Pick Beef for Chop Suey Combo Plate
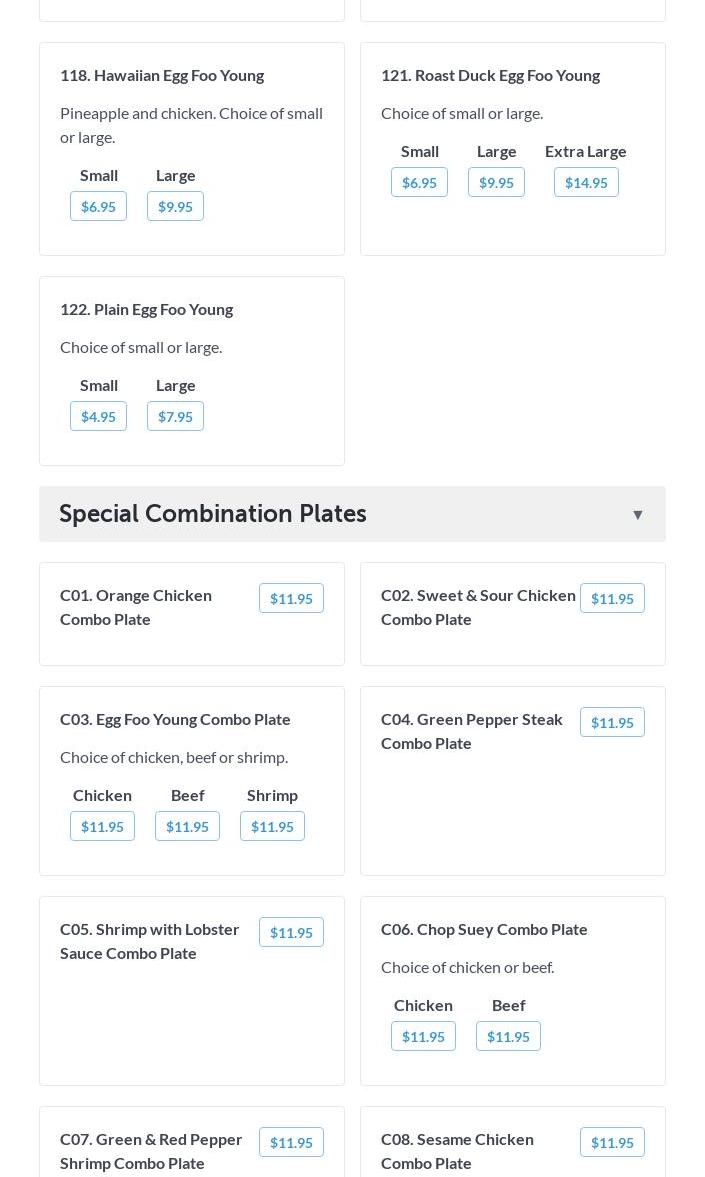 (508, 1037)
